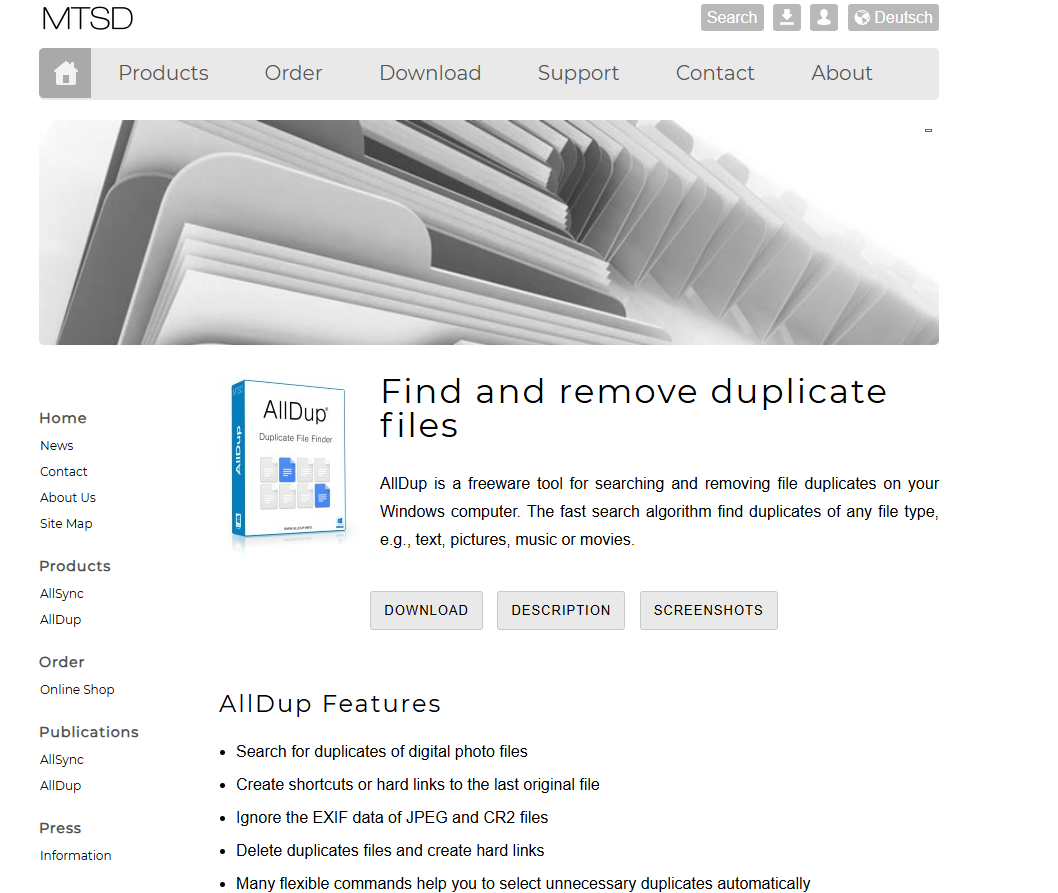
Task: Open the Information link under Press
Action: (76, 855)
